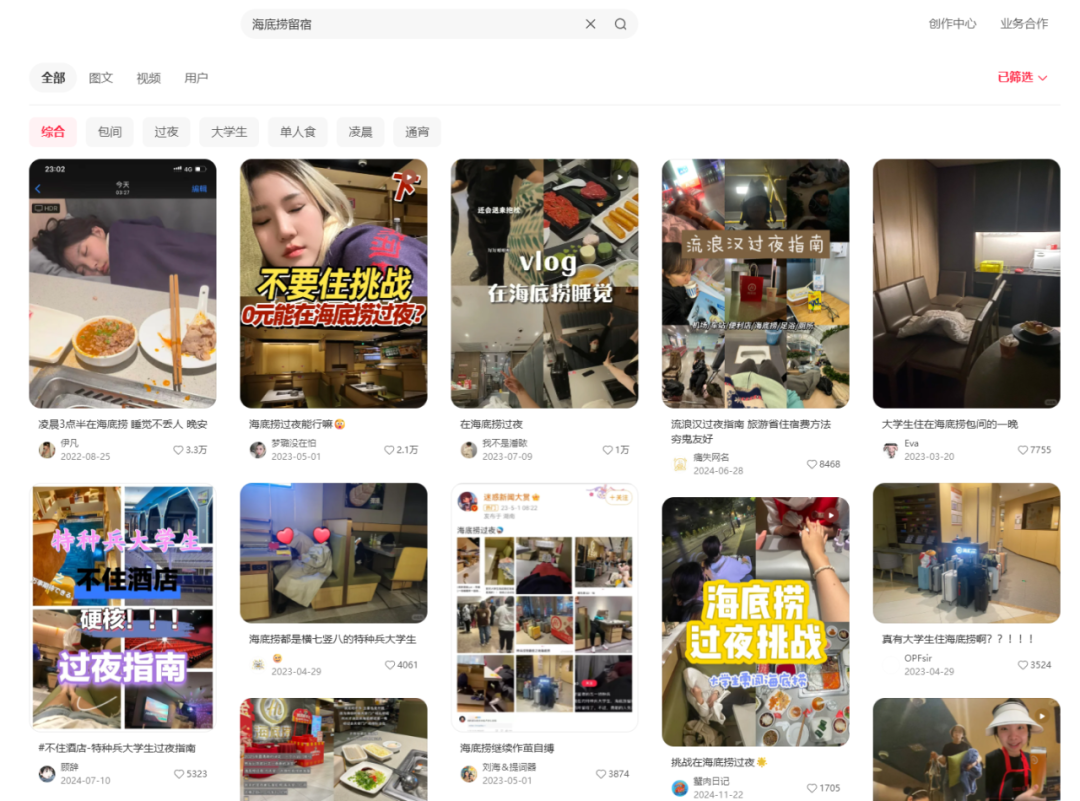Screen dimensions: 1080x801
Task: Like the post with 7755 likes
Action: 1023,450
